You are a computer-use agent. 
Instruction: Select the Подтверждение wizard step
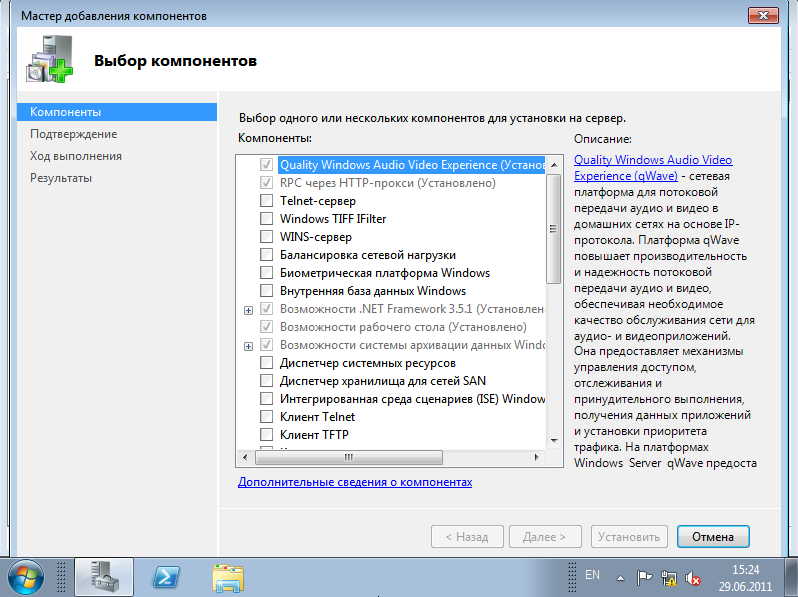pos(74,134)
